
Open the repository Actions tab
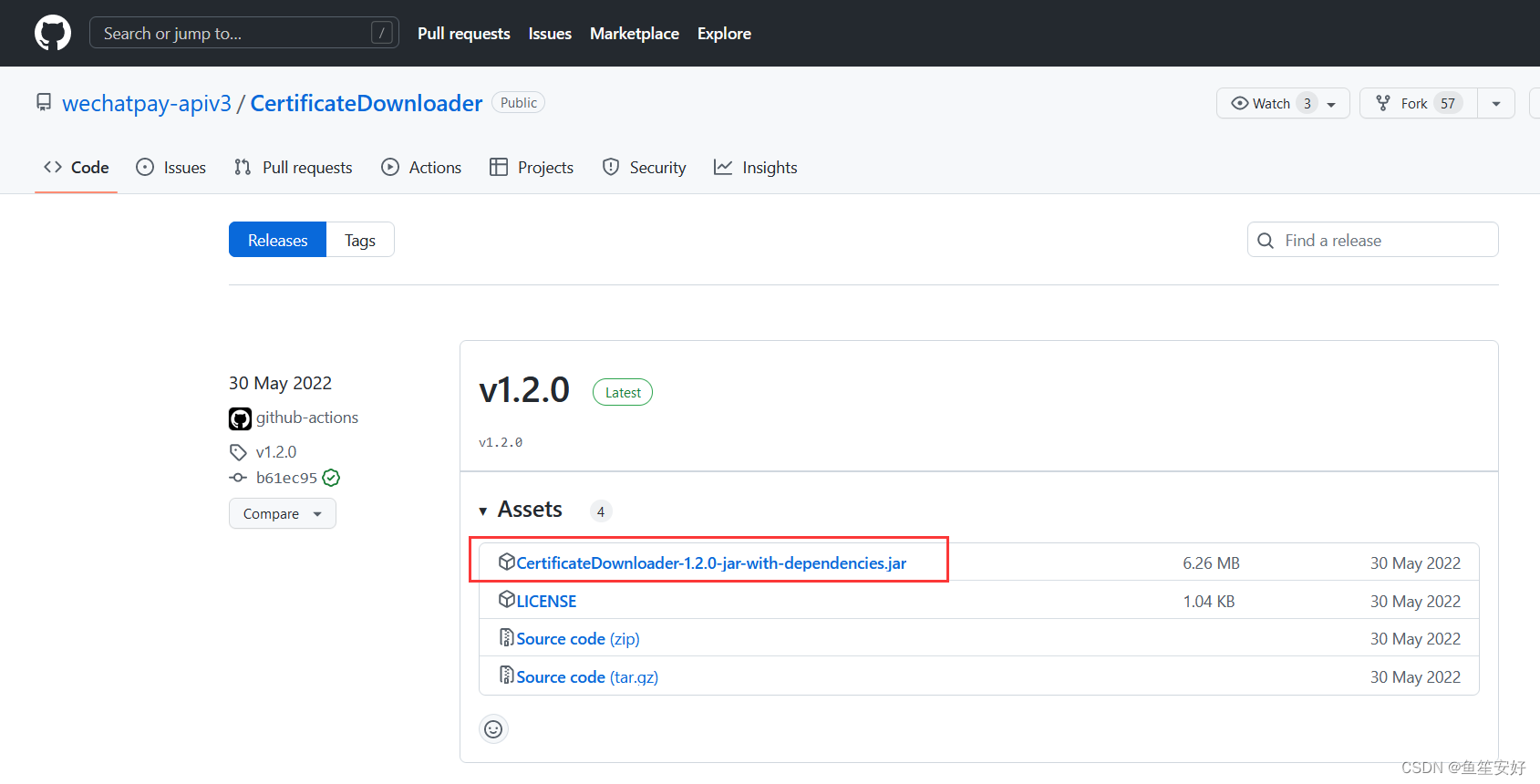(421, 167)
